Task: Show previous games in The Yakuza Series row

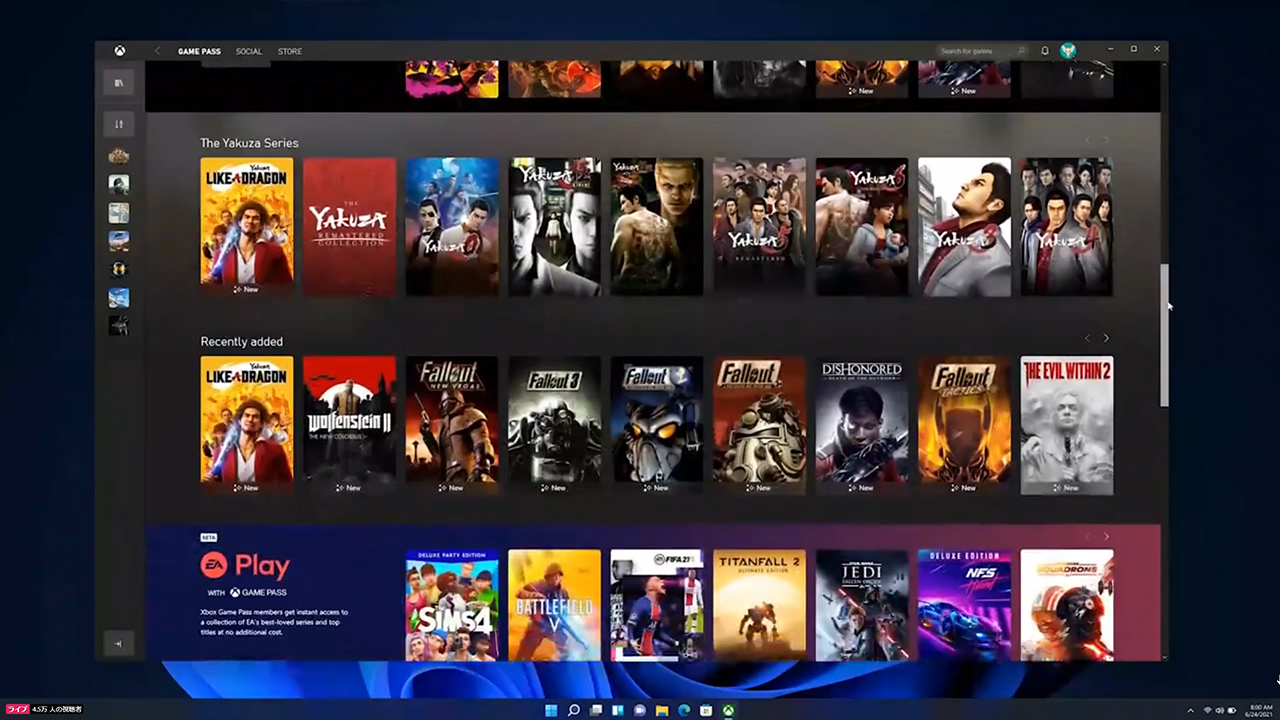Action: pyautogui.click(x=1088, y=140)
